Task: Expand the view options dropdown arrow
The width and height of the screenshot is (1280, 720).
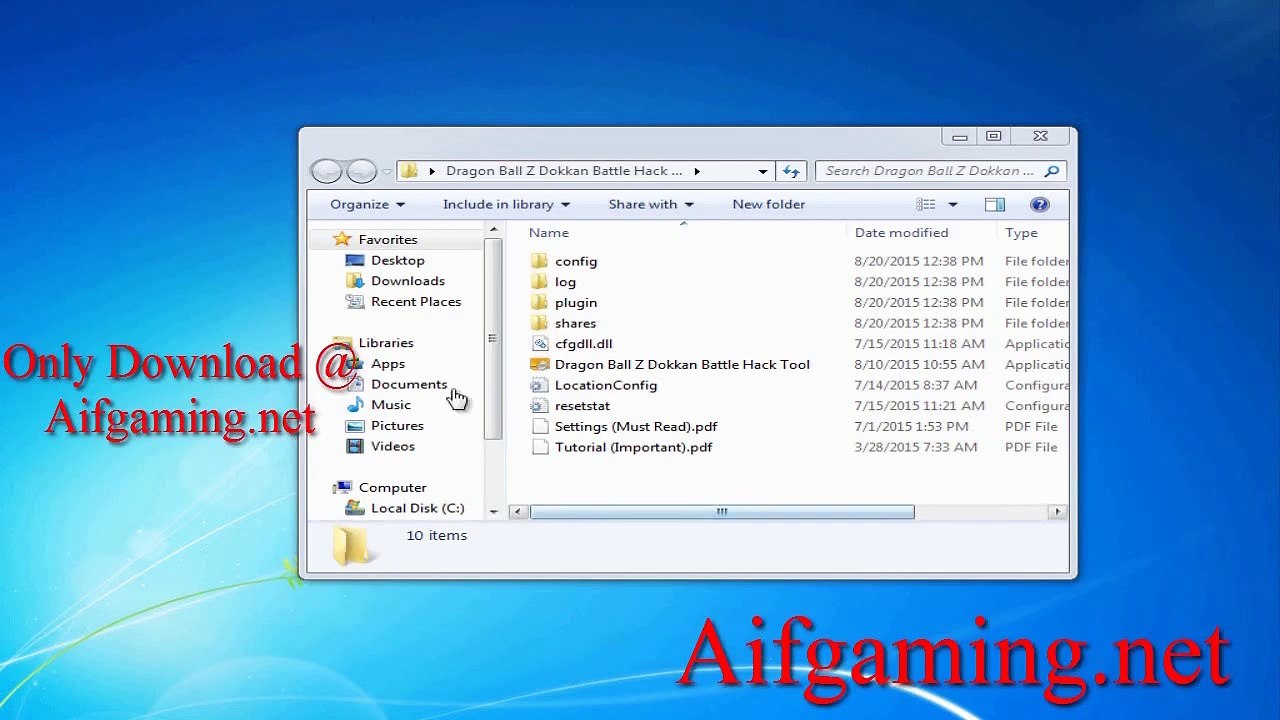Action: pos(952,205)
